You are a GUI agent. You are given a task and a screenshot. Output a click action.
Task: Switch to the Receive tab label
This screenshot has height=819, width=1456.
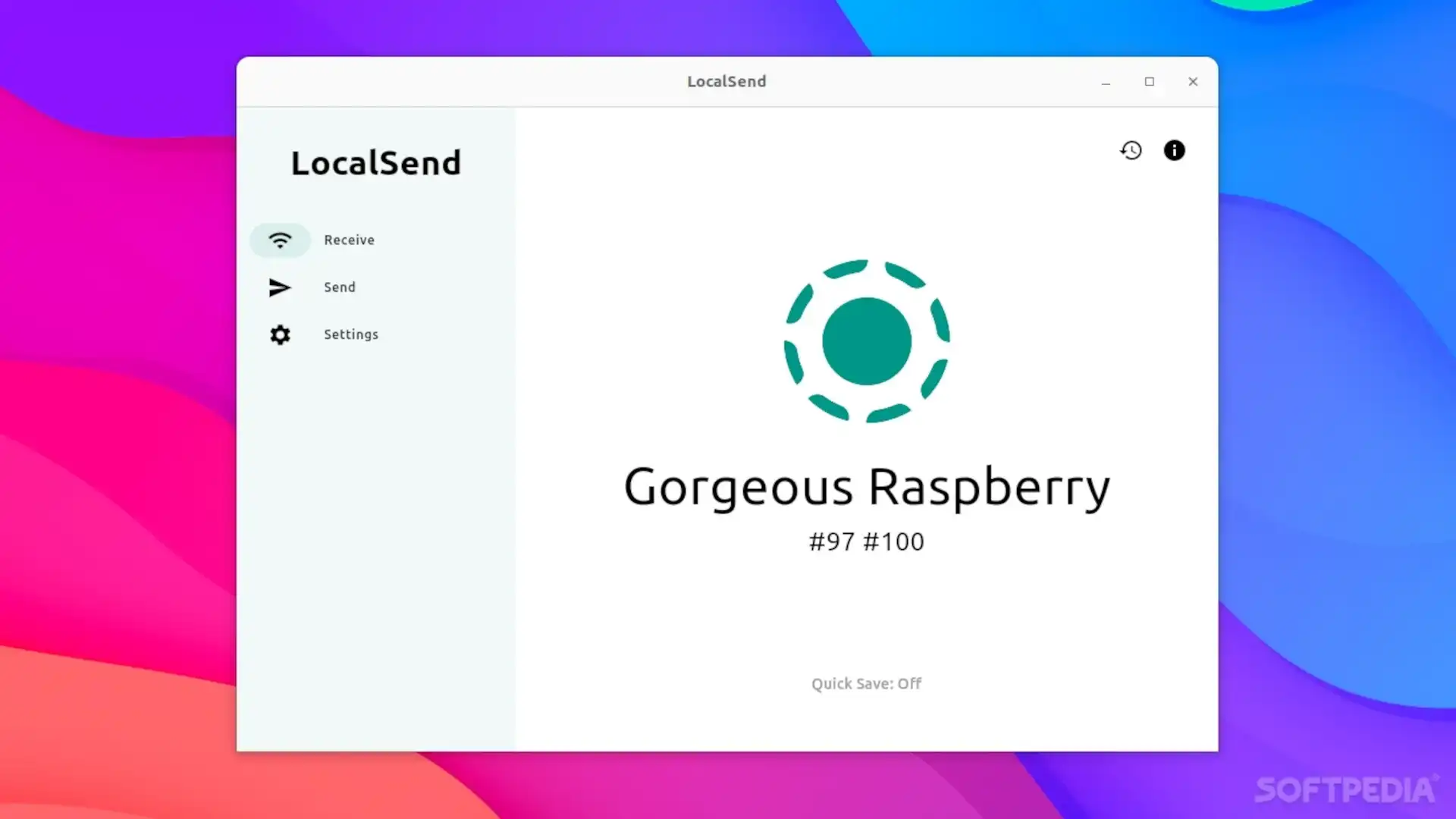[349, 240]
